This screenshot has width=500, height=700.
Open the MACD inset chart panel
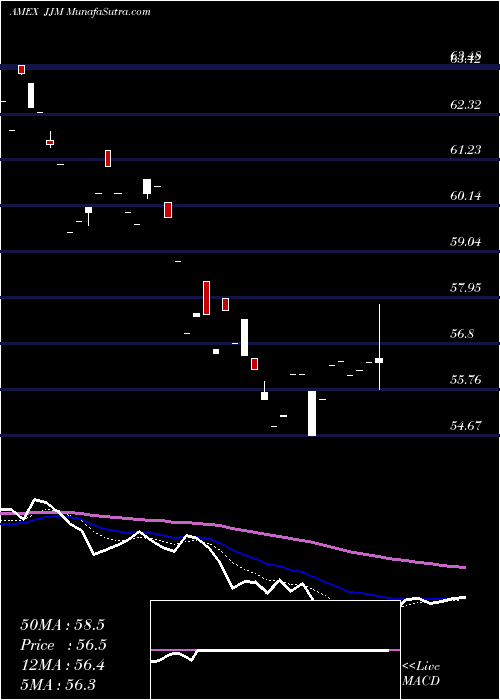(x=275, y=650)
